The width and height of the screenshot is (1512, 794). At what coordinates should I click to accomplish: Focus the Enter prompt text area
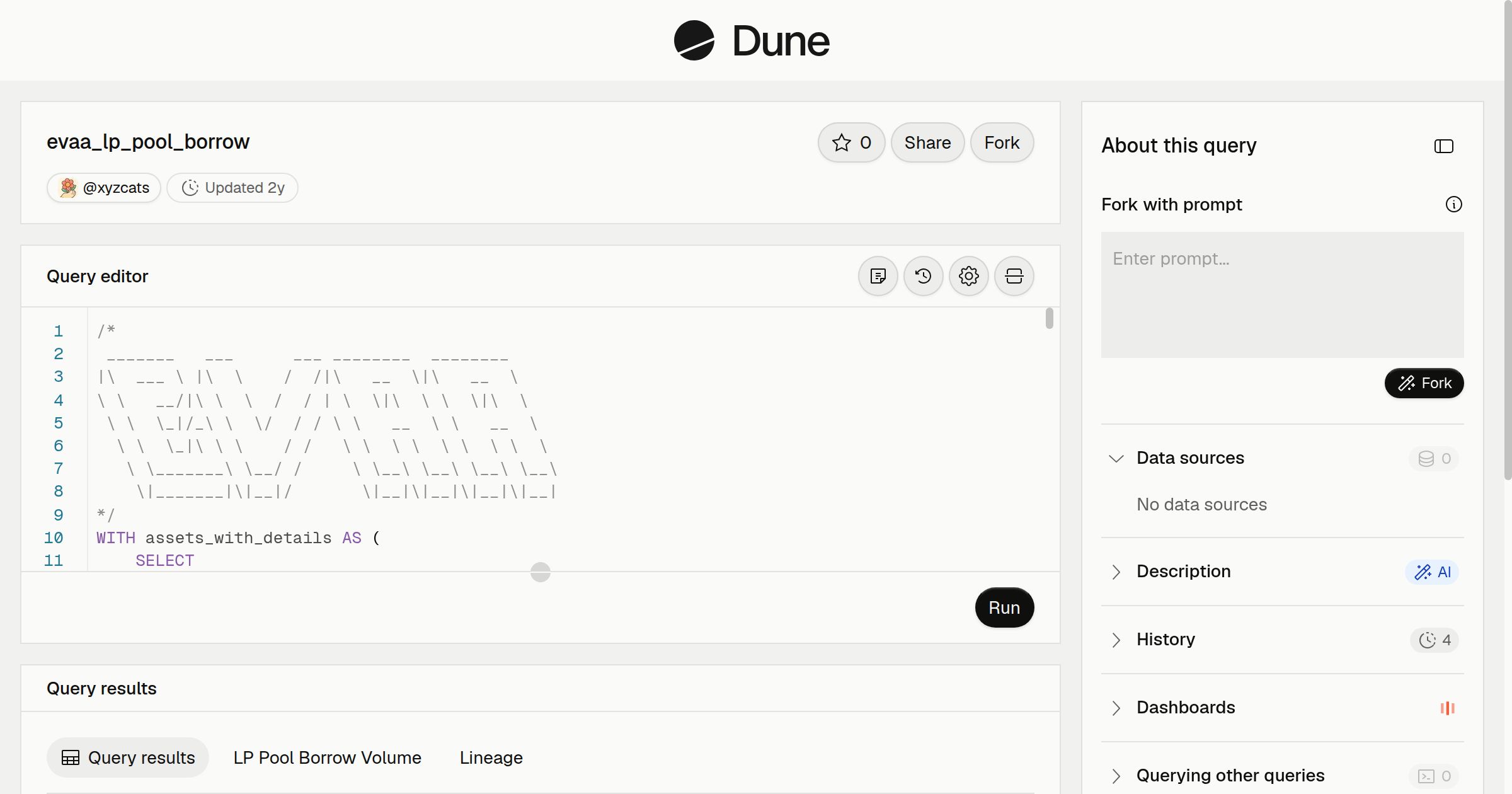pyautogui.click(x=1282, y=295)
